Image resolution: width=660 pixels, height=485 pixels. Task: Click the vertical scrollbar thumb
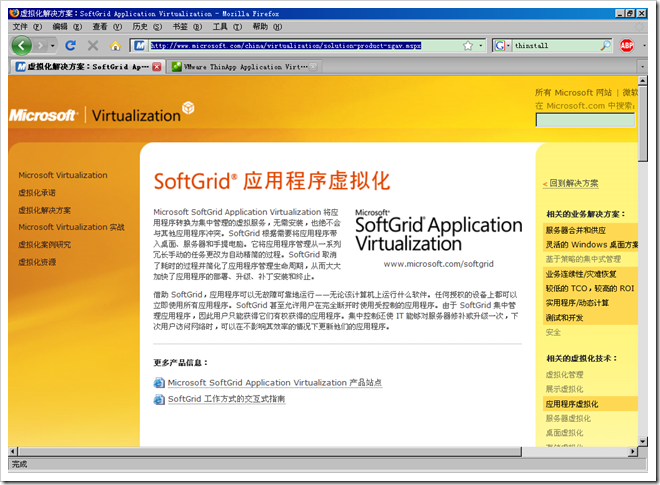pyautogui.click(x=642, y=123)
